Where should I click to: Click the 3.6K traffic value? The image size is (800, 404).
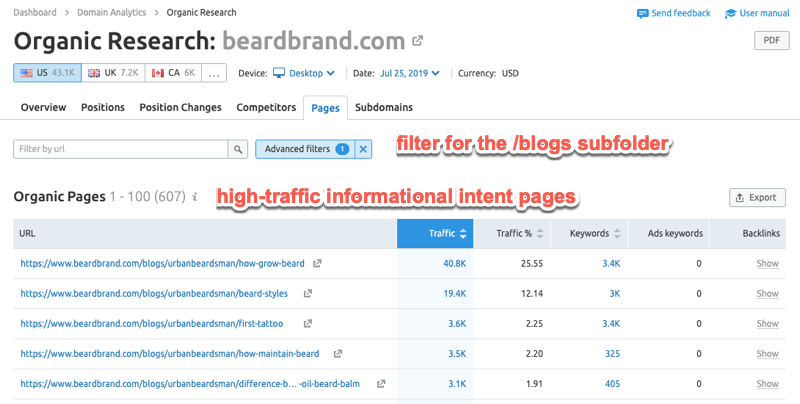coord(457,324)
